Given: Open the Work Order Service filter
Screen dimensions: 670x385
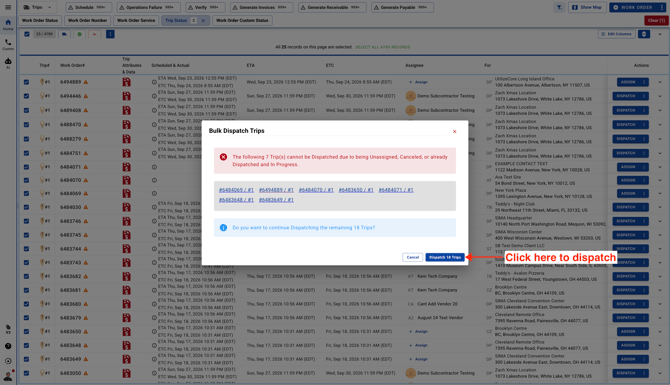Looking at the screenshot, I should pyautogui.click(x=136, y=21).
